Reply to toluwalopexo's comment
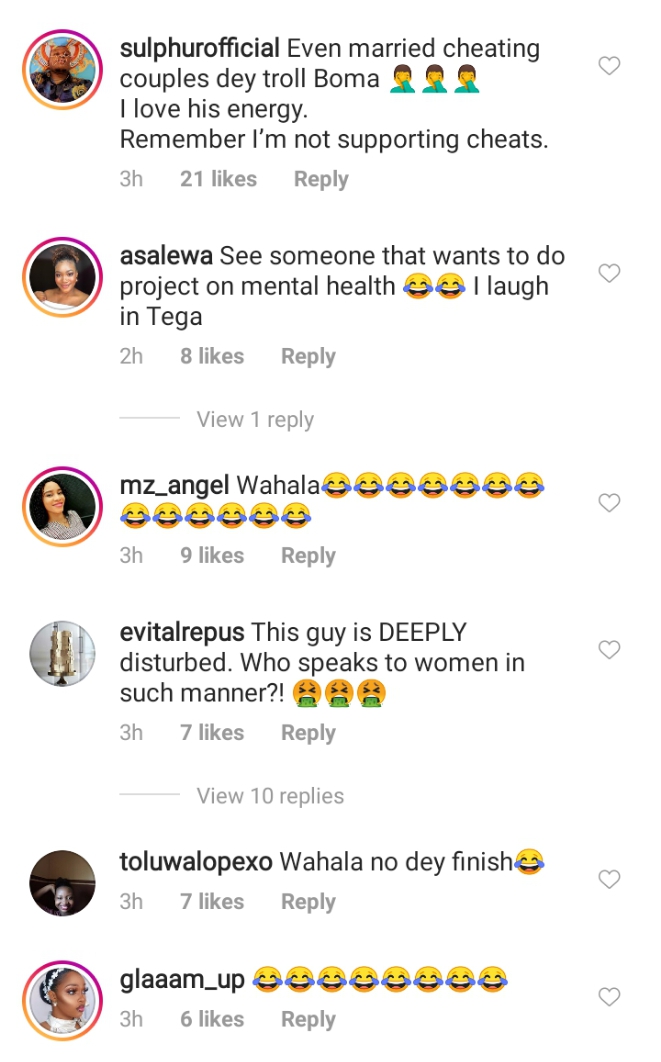 coord(308,902)
